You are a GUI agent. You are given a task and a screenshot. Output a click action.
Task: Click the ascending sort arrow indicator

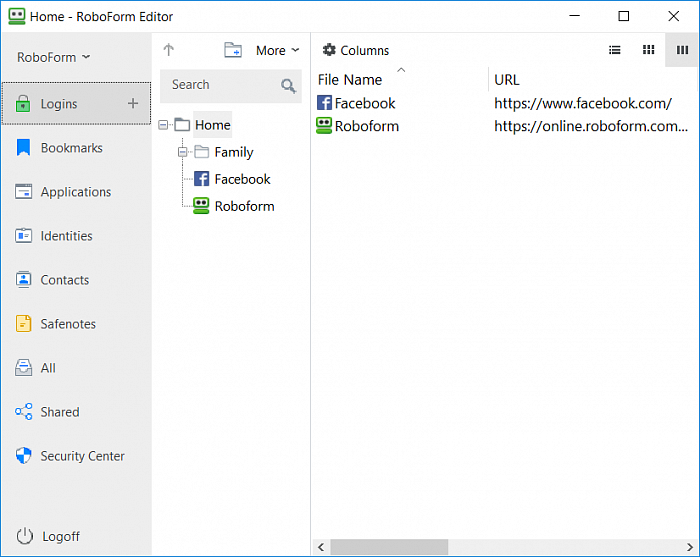401,70
